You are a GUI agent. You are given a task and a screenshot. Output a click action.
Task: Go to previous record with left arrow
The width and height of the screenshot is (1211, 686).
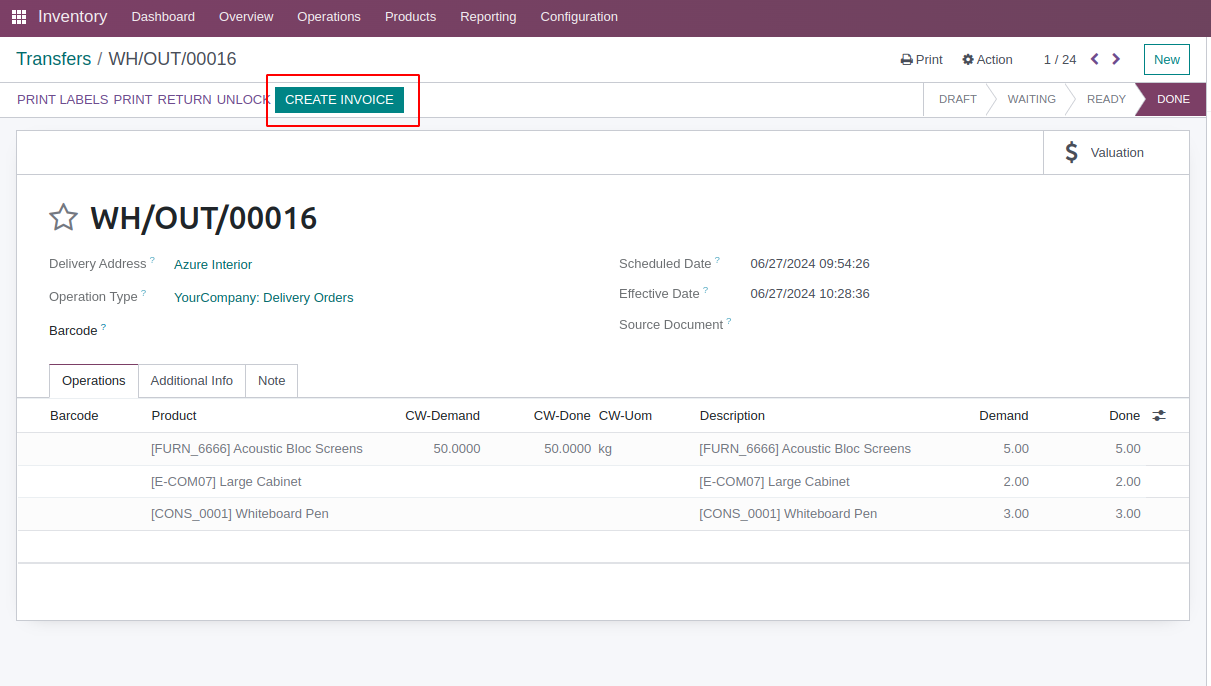point(1095,59)
